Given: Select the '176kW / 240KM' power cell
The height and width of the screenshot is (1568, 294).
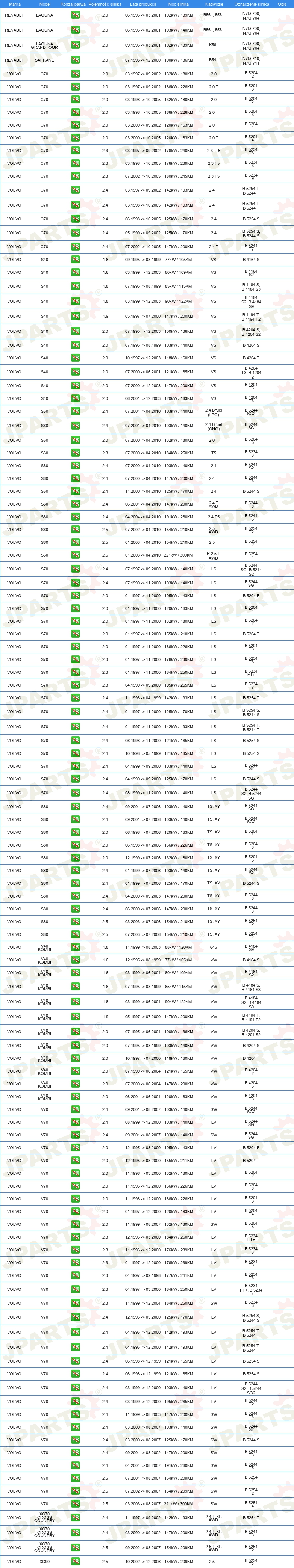Looking at the screenshot, I should tap(179, 150).
